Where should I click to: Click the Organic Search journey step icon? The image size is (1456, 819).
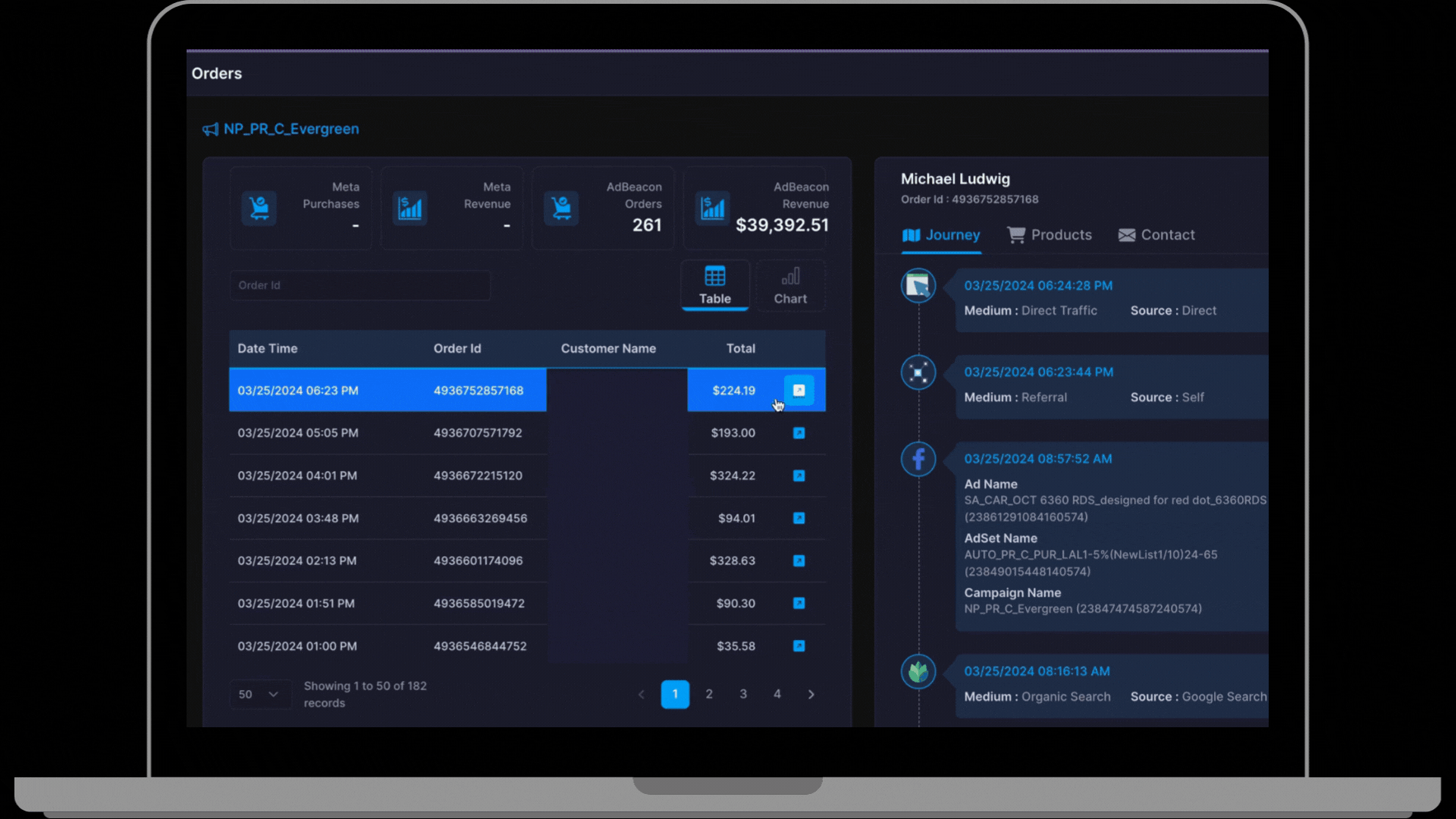tap(918, 672)
